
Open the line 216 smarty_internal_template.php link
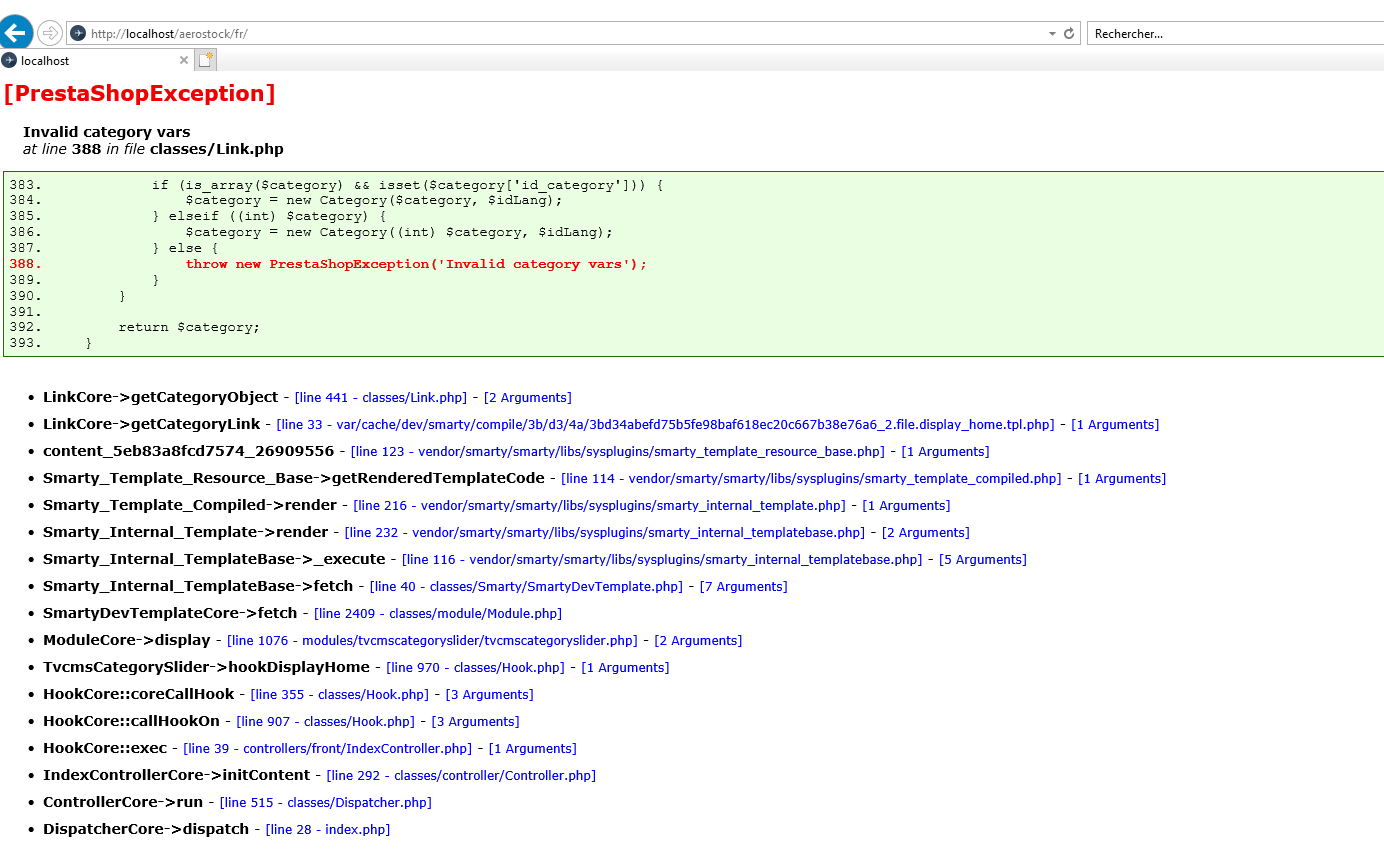click(600, 506)
